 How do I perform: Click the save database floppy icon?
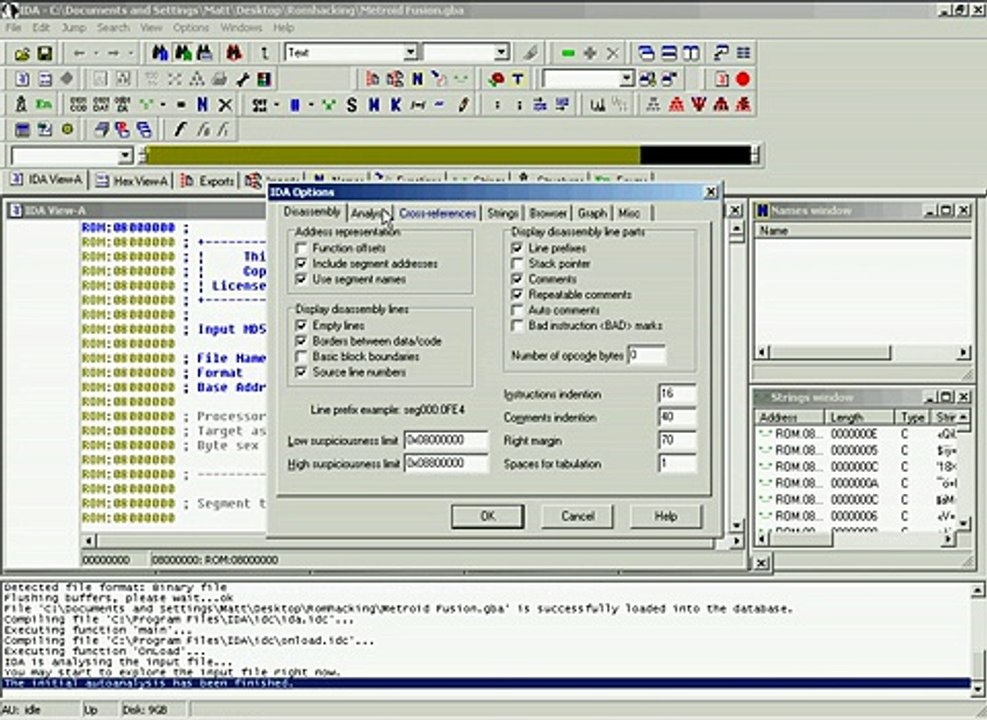point(44,53)
